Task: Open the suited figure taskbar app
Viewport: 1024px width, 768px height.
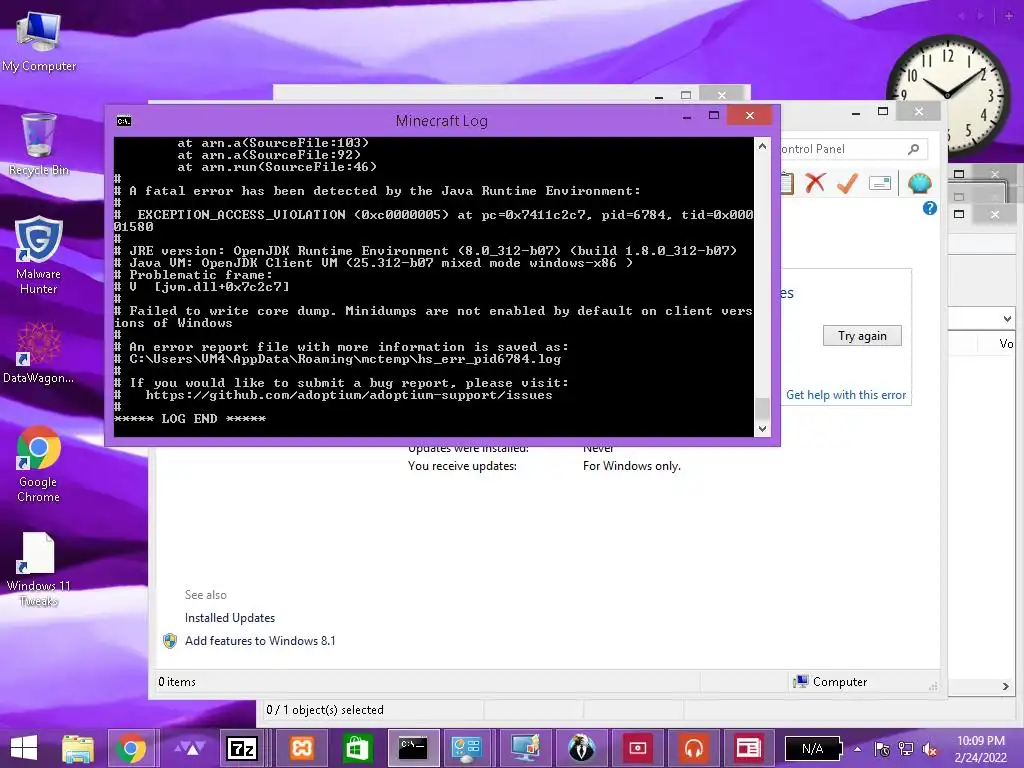Action: click(x=581, y=748)
